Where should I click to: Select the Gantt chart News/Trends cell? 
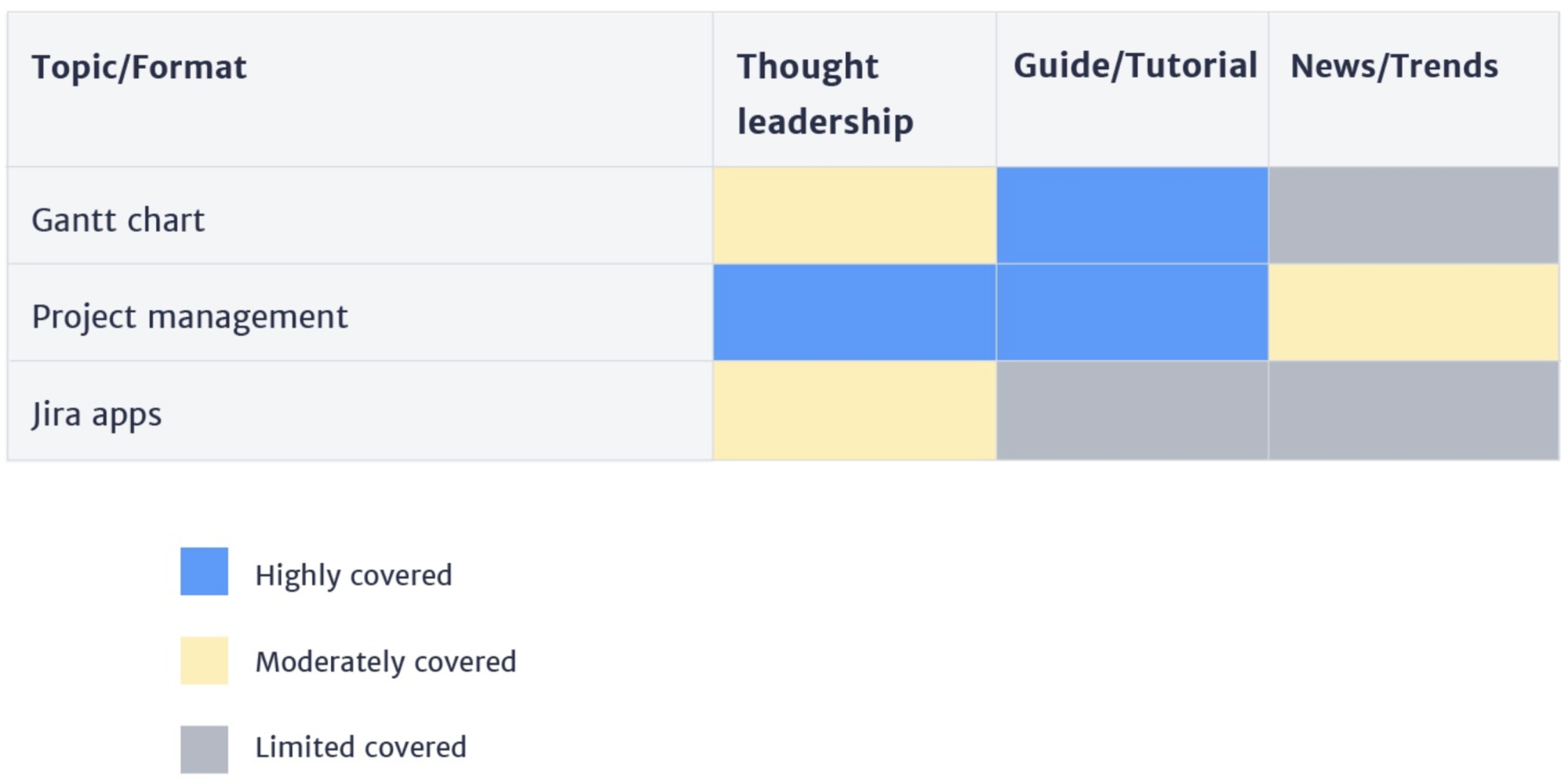click(1413, 216)
